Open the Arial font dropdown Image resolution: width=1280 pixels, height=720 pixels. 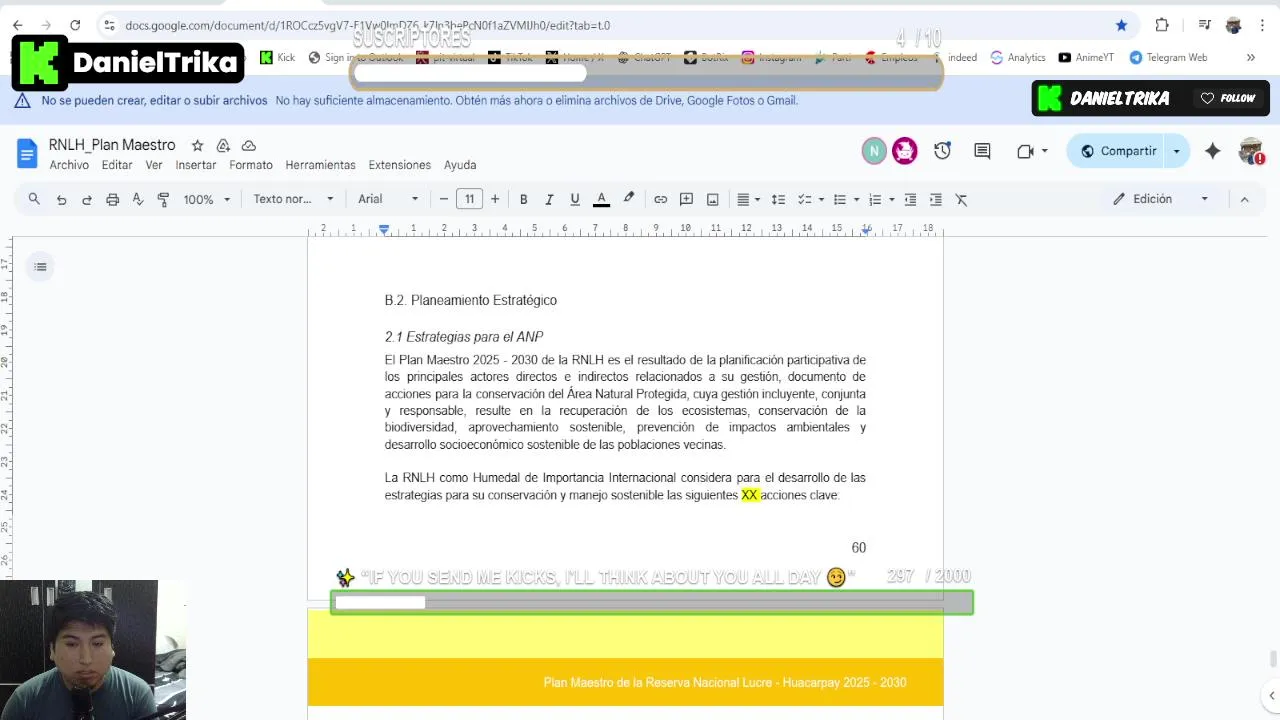coord(388,199)
